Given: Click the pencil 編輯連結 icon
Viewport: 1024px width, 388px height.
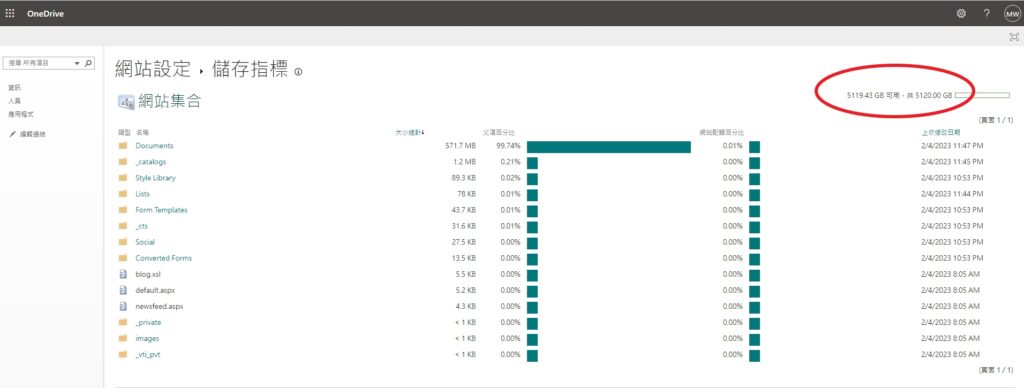Looking at the screenshot, I should click(x=12, y=134).
